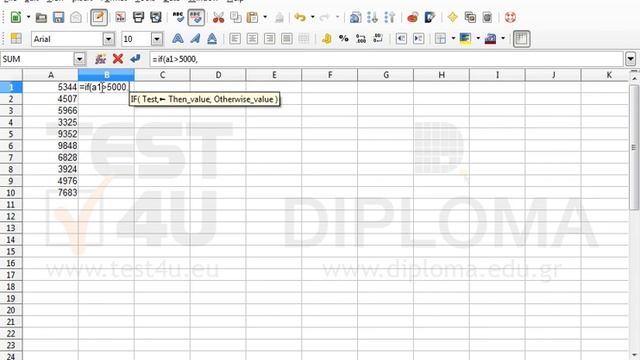Sort data ascending

[372, 18]
